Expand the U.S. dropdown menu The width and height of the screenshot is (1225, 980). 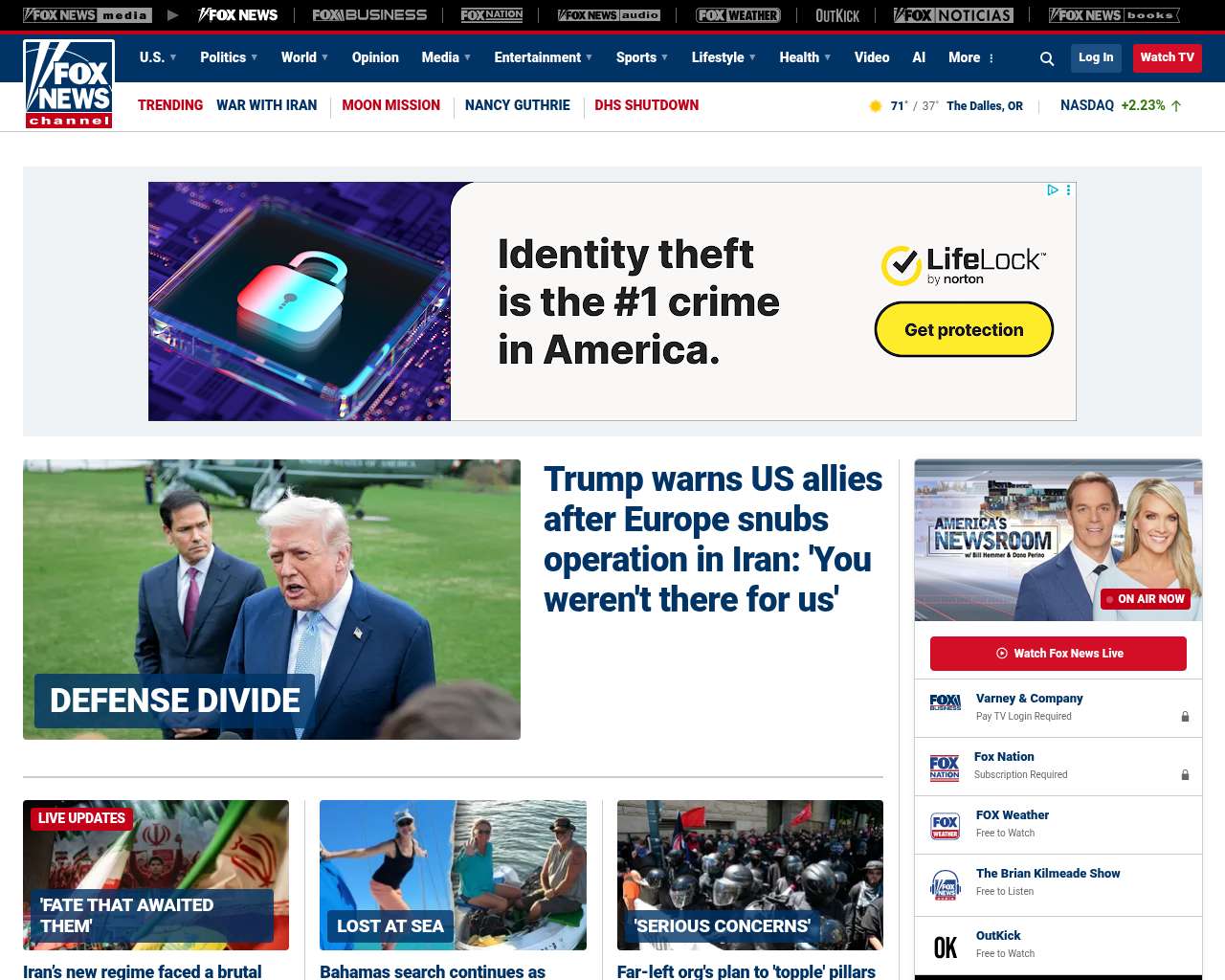(158, 57)
